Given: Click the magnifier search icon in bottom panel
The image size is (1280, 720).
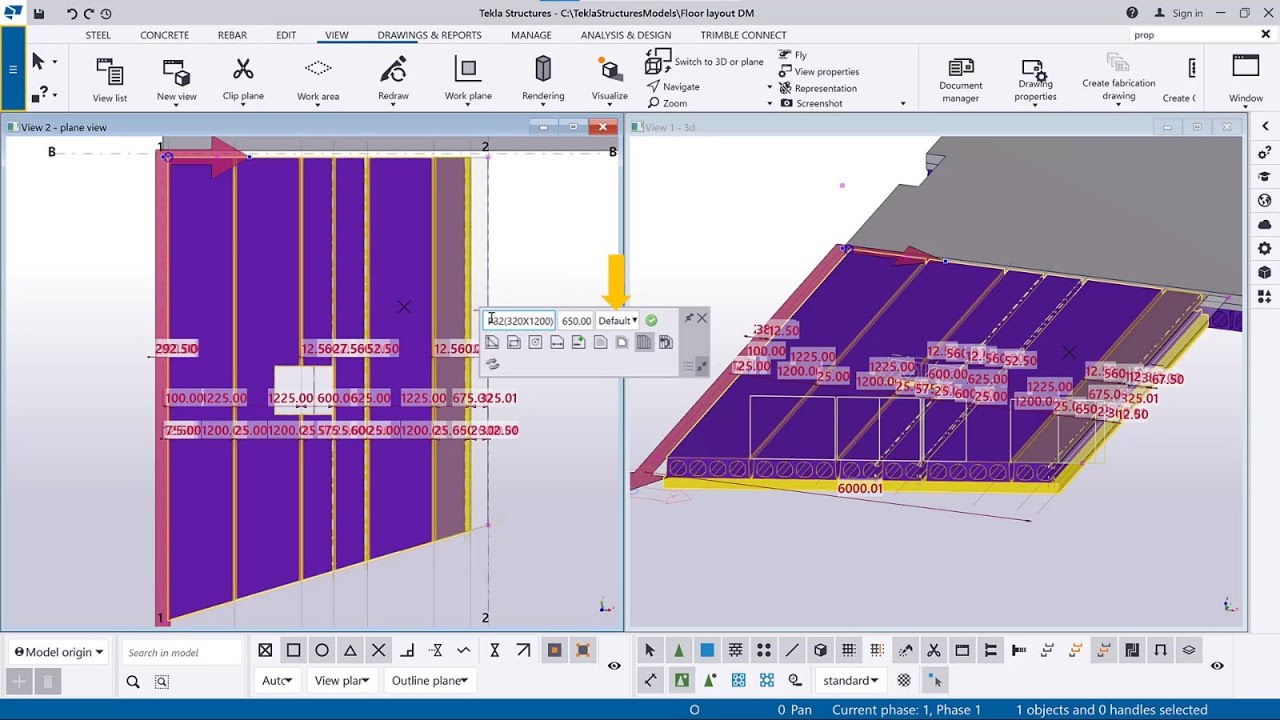Looking at the screenshot, I should tap(133, 682).
